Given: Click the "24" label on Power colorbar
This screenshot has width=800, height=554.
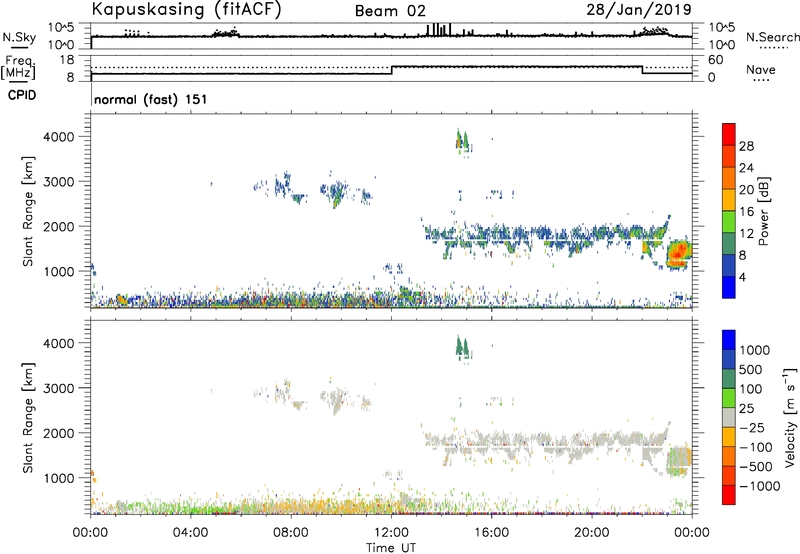Looking at the screenshot, I should (746, 168).
